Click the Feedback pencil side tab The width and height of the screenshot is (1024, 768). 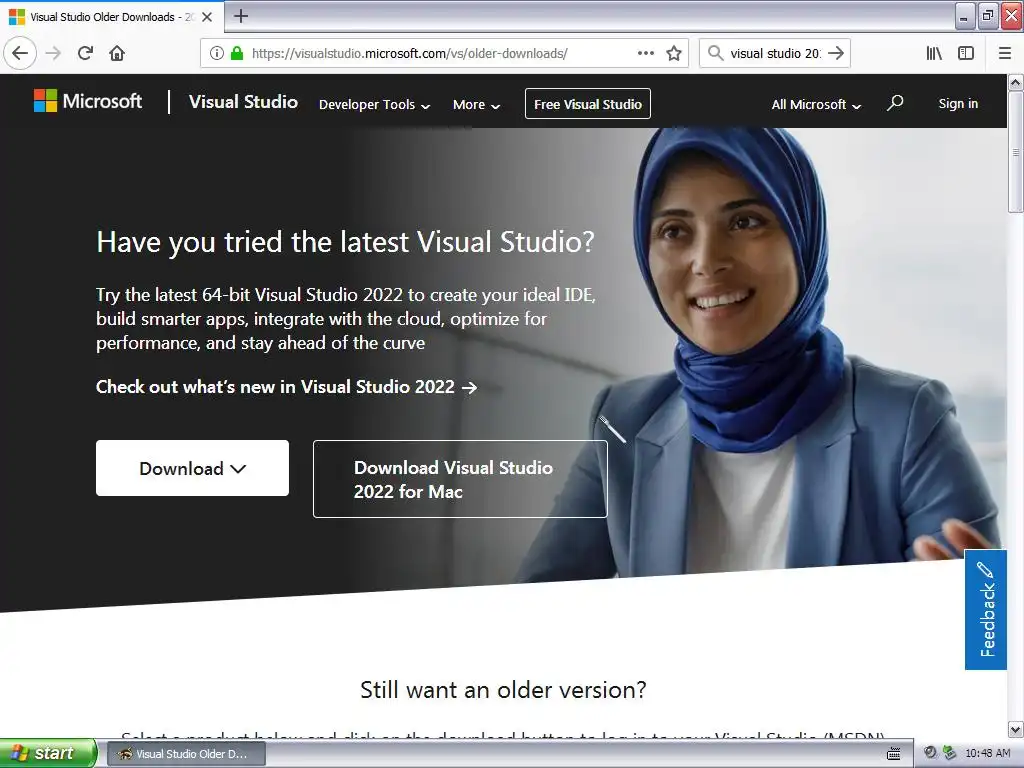click(985, 609)
